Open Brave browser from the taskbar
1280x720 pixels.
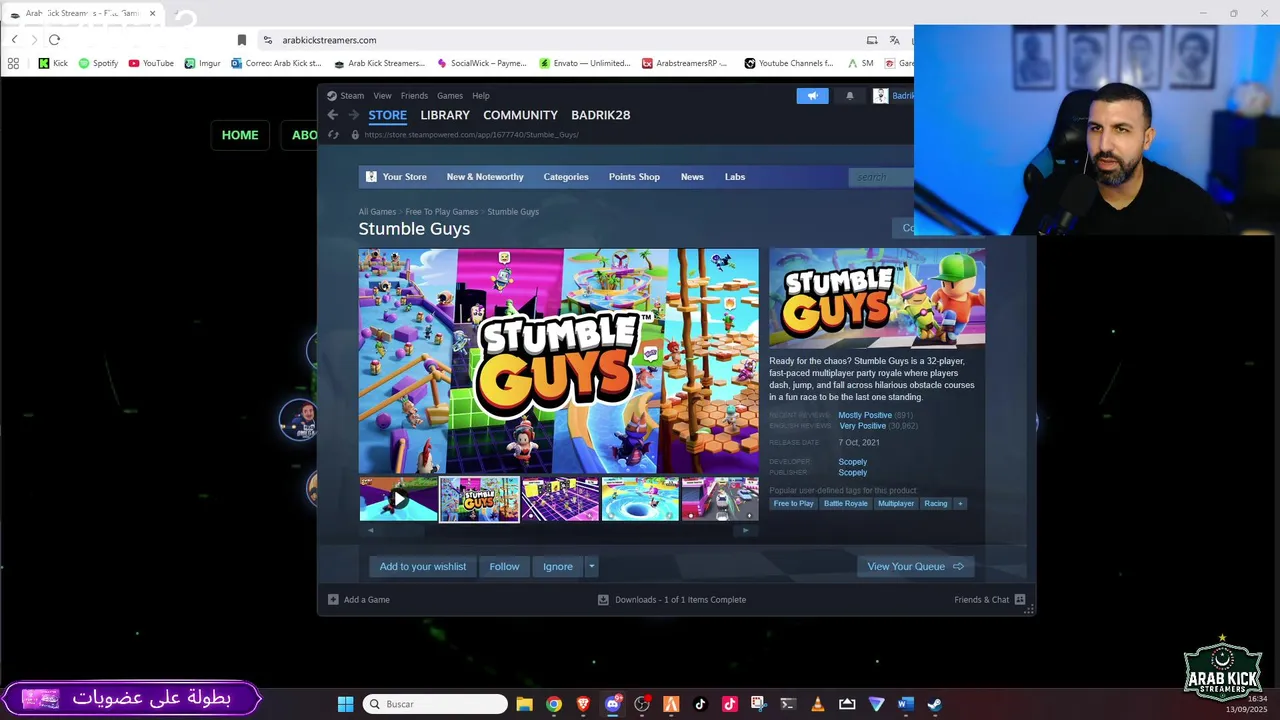pyautogui.click(x=583, y=704)
